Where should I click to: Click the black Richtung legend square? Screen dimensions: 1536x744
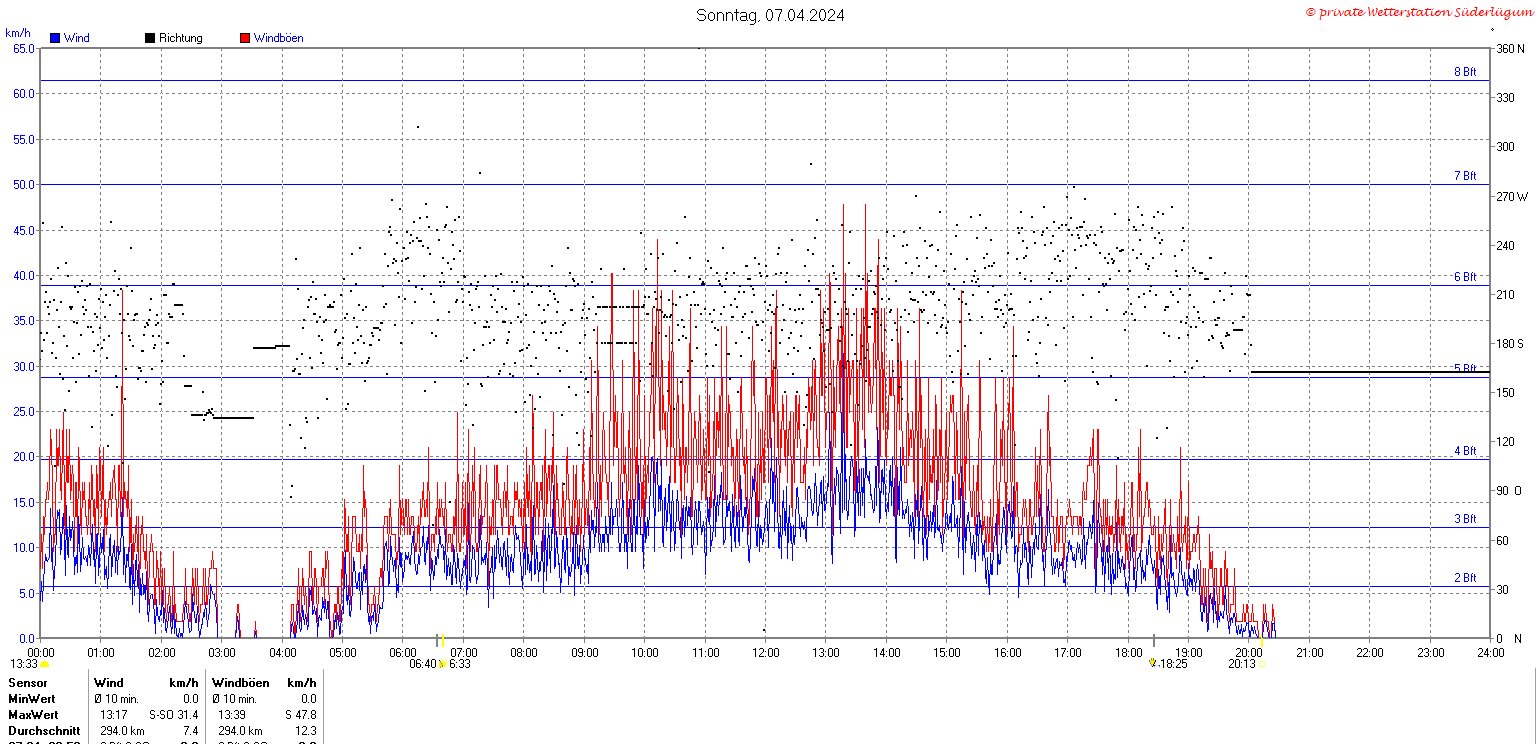coord(150,38)
